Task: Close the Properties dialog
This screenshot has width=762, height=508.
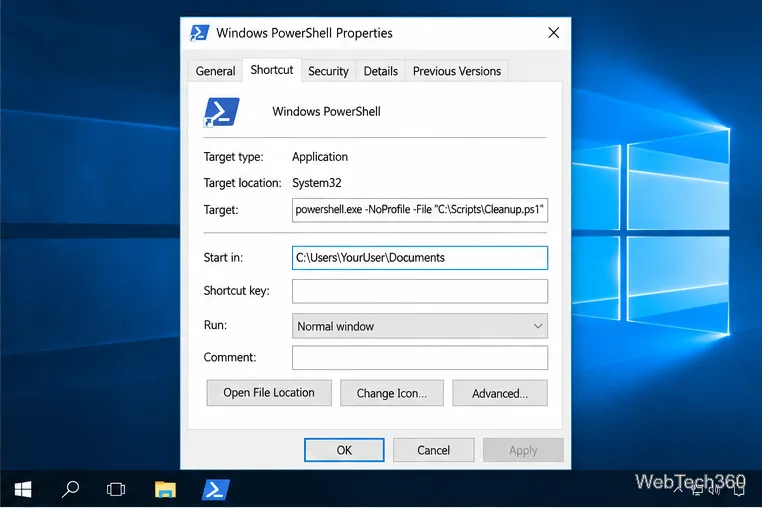Action: click(554, 33)
